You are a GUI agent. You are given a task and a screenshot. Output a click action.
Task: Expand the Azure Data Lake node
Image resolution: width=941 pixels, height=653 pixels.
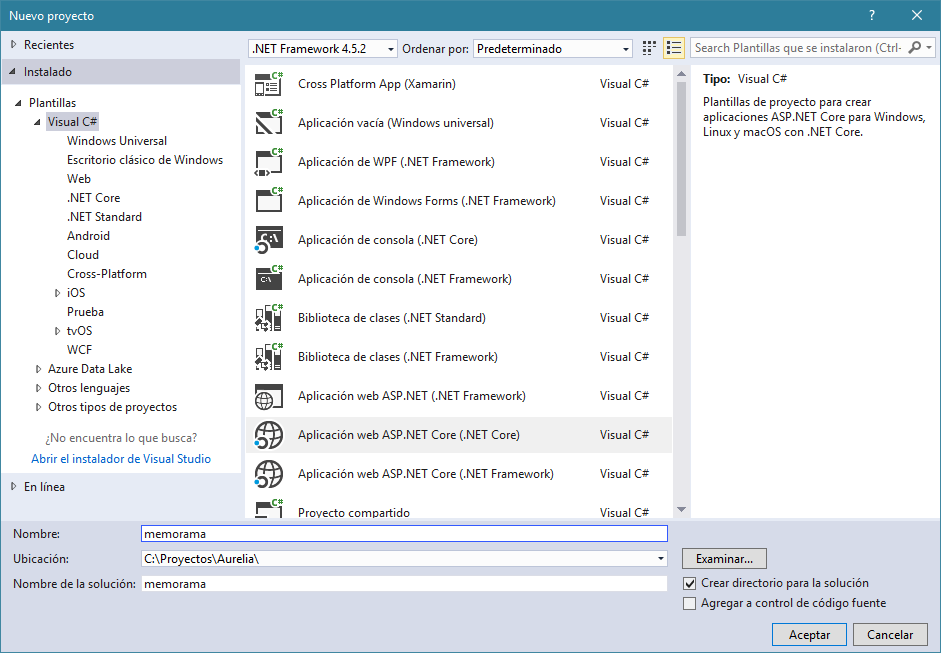click(x=38, y=369)
